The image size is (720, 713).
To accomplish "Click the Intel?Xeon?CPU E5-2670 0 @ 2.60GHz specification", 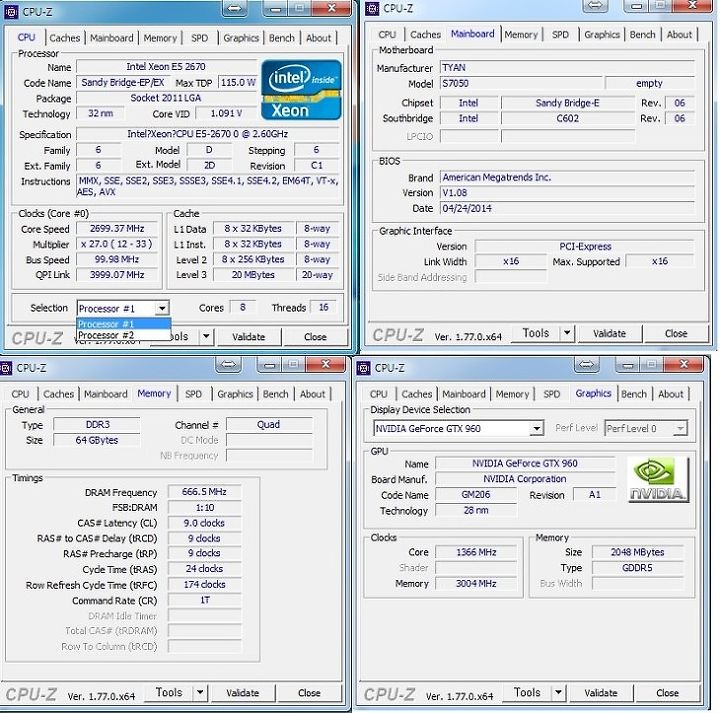I will 208,134.
